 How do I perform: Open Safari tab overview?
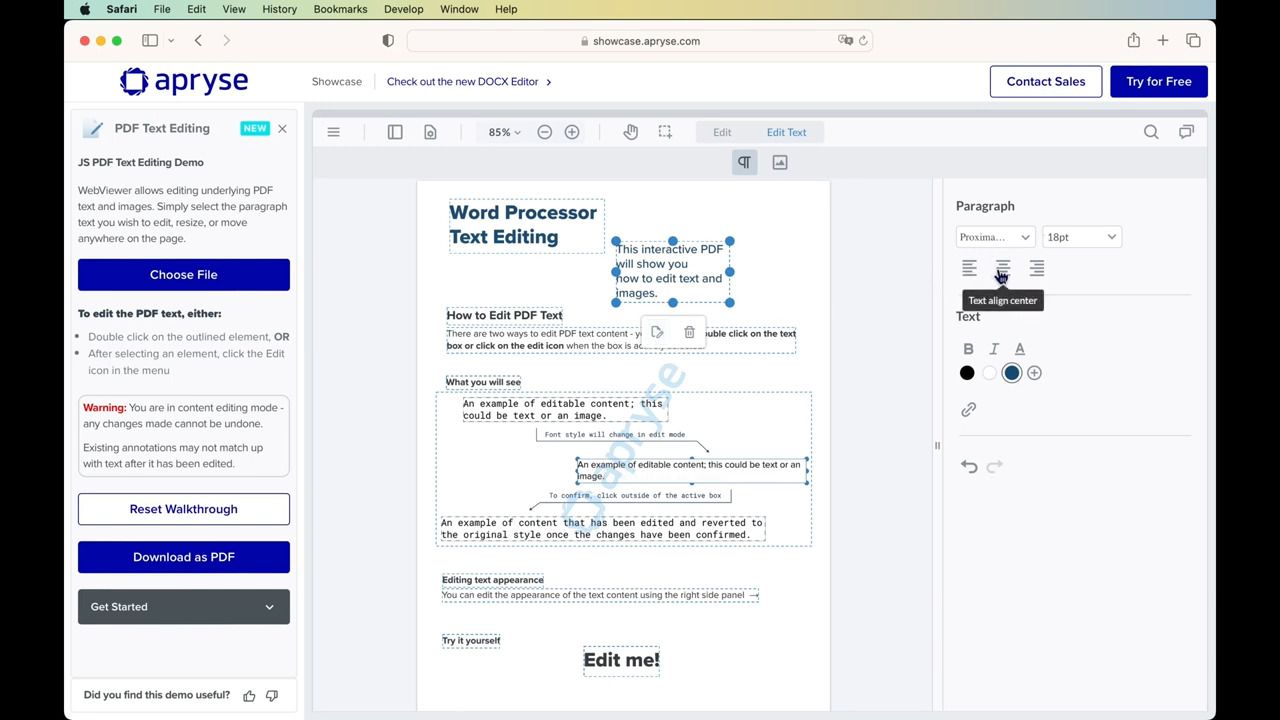click(x=1193, y=41)
